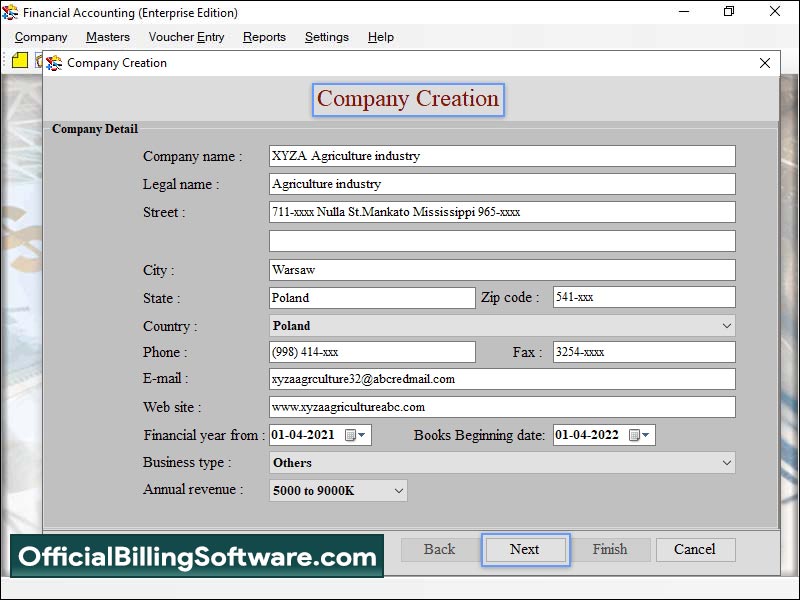
Task: Click the Company Creation dialog title icon
Action: pos(54,63)
